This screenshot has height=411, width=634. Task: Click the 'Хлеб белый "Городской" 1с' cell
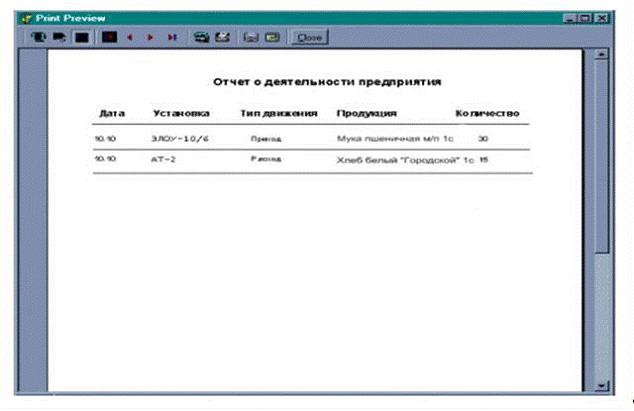[405, 160]
